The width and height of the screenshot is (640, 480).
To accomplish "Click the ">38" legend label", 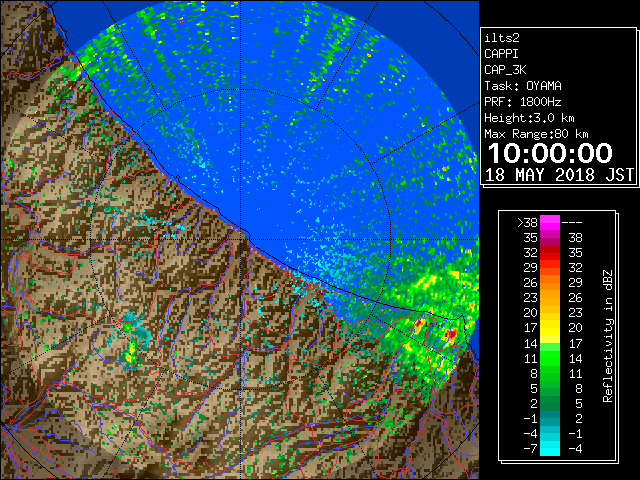I will click(x=527, y=223).
